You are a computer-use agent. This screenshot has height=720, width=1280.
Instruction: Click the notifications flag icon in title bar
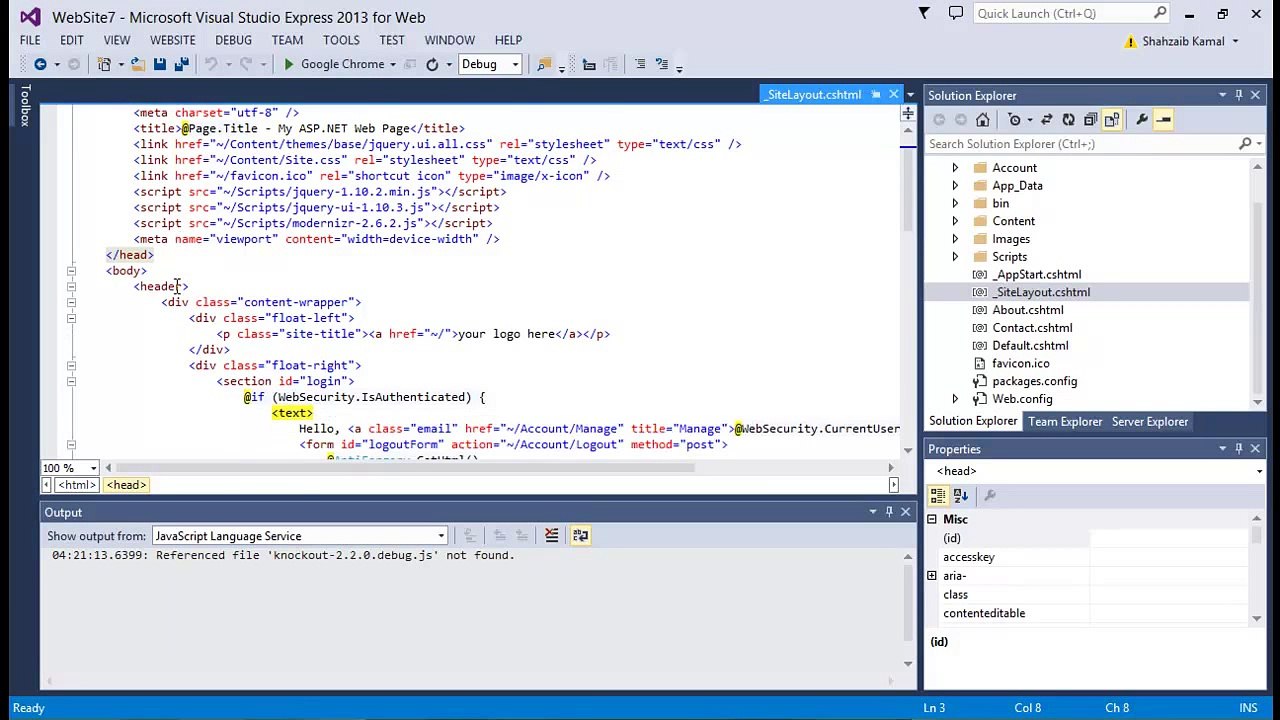[x=924, y=13]
